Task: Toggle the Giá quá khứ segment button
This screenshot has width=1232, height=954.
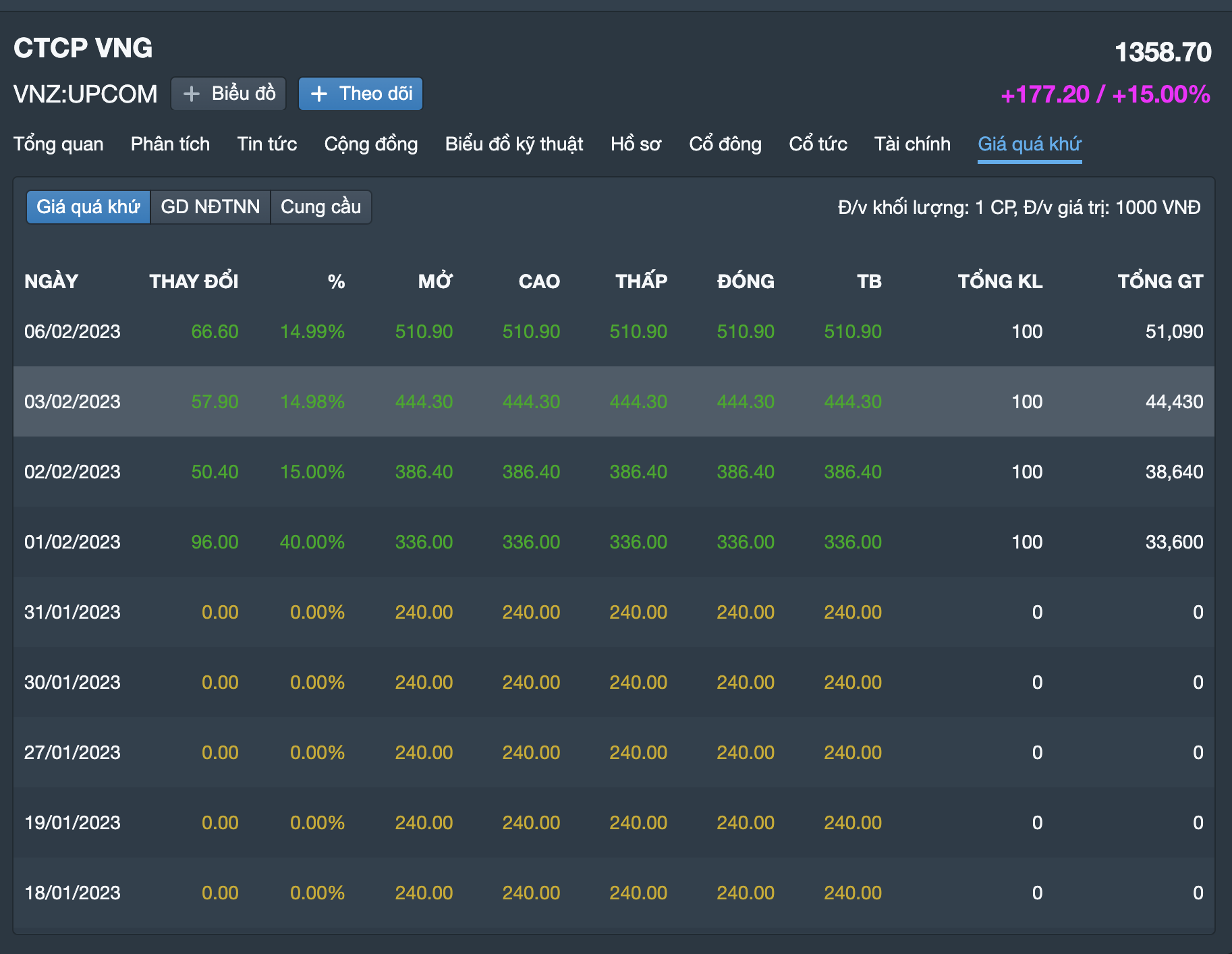Action: pyautogui.click(x=88, y=207)
